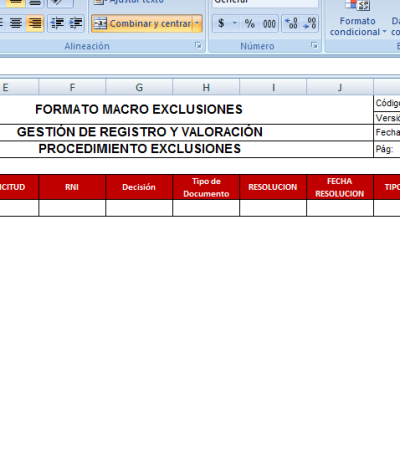Select column F header
Screen dimensions: 400x450
point(72,87)
